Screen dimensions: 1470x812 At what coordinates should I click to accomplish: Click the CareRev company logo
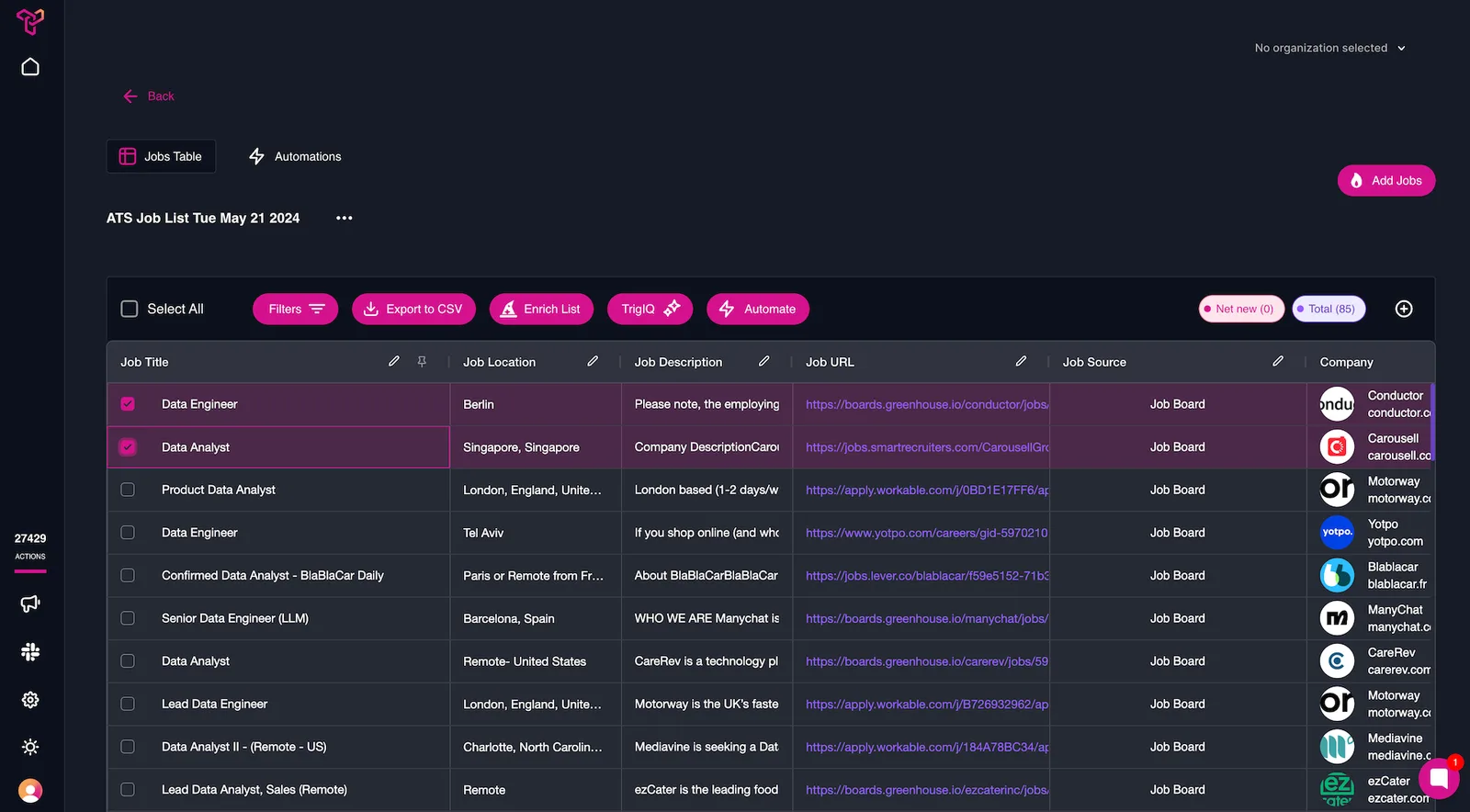1337,661
